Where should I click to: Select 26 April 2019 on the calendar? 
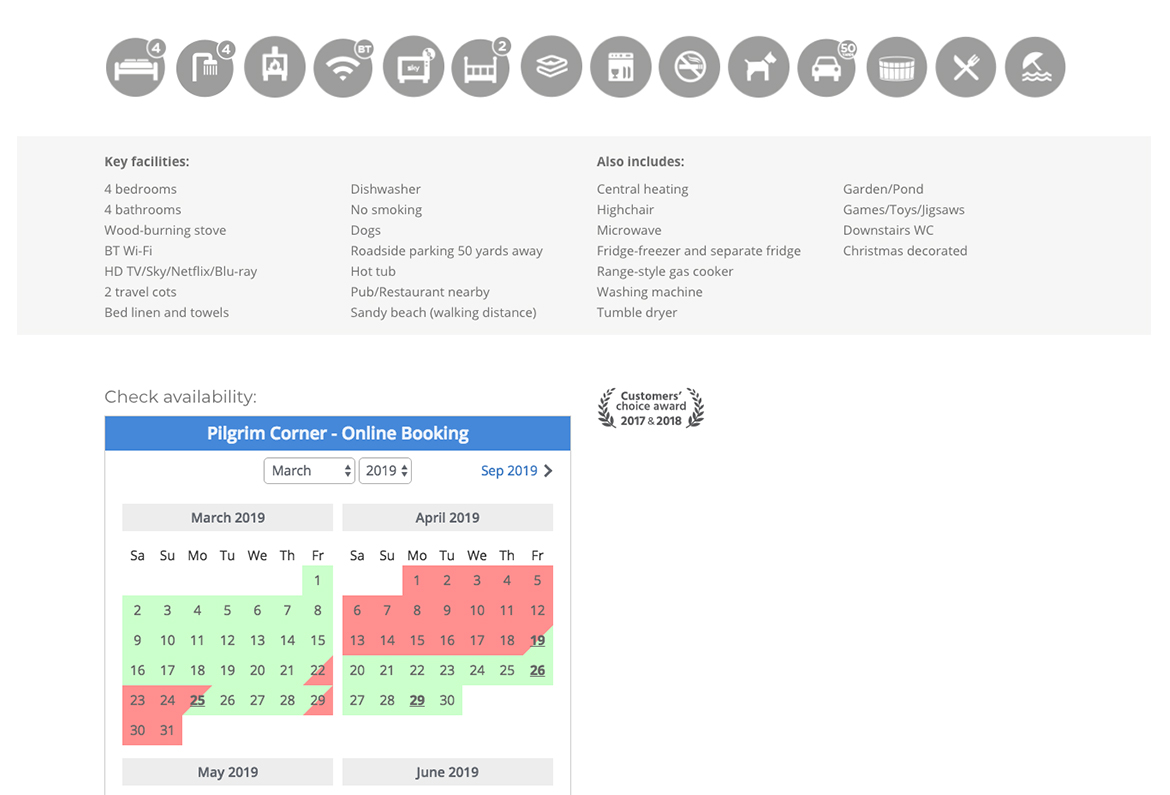tap(537, 670)
